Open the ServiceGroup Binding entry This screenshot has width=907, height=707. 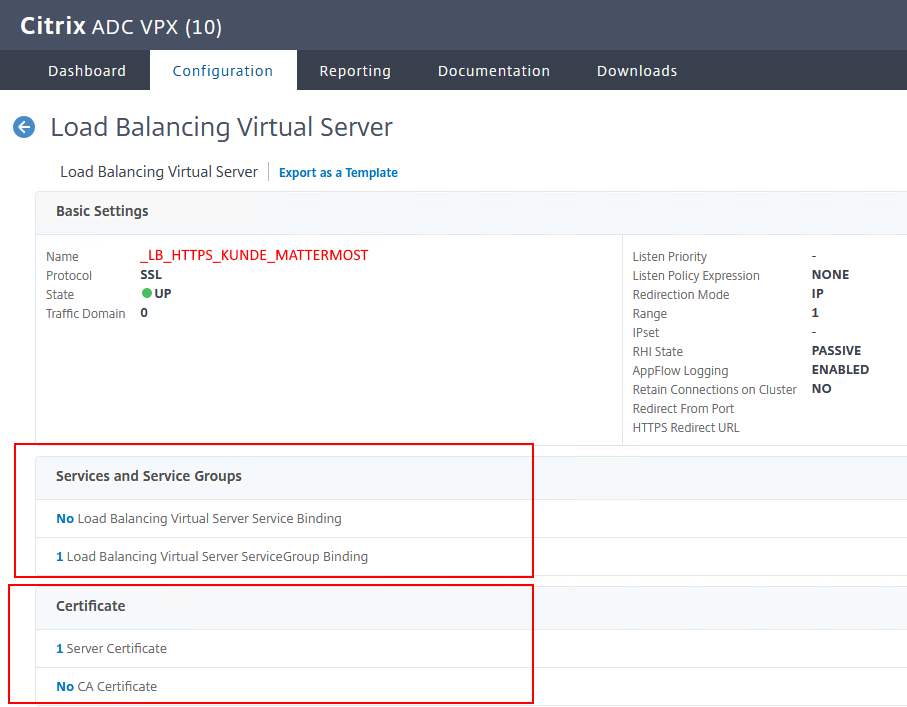(x=212, y=557)
